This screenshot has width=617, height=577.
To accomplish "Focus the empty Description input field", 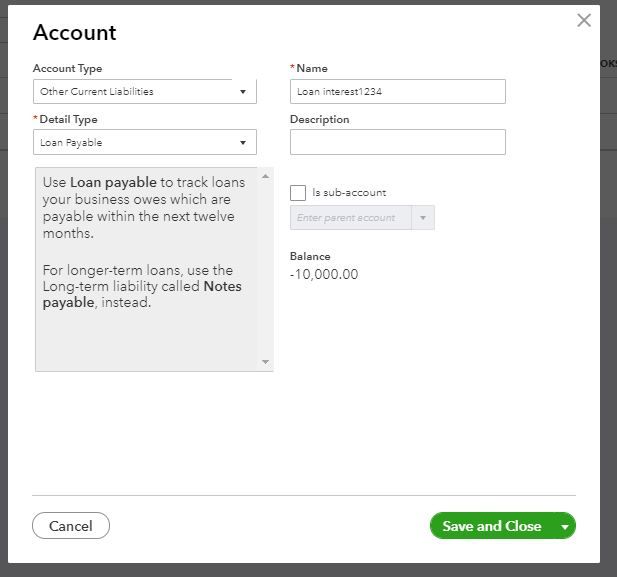I will coord(397,142).
